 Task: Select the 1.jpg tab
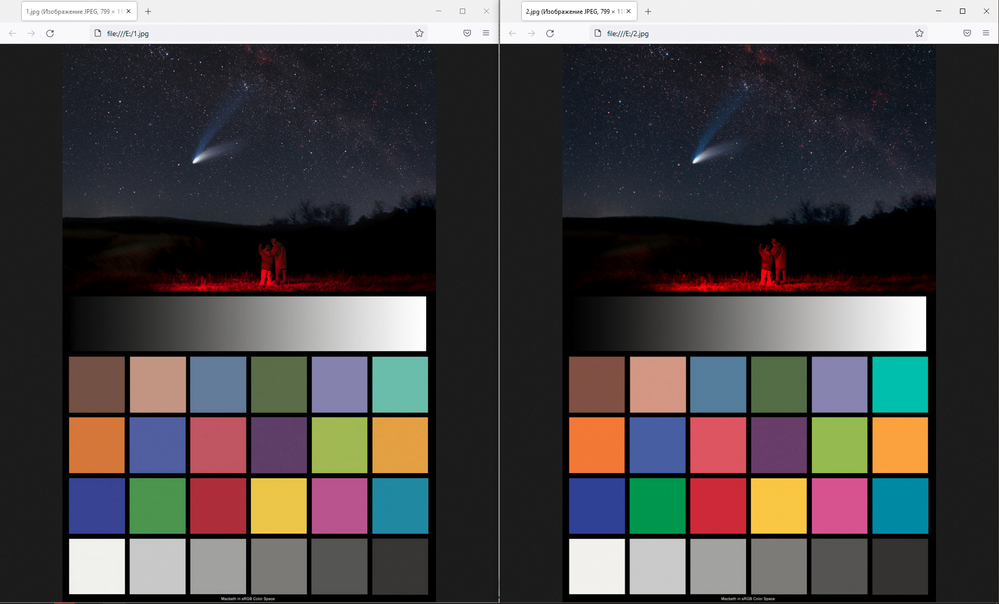(x=79, y=11)
